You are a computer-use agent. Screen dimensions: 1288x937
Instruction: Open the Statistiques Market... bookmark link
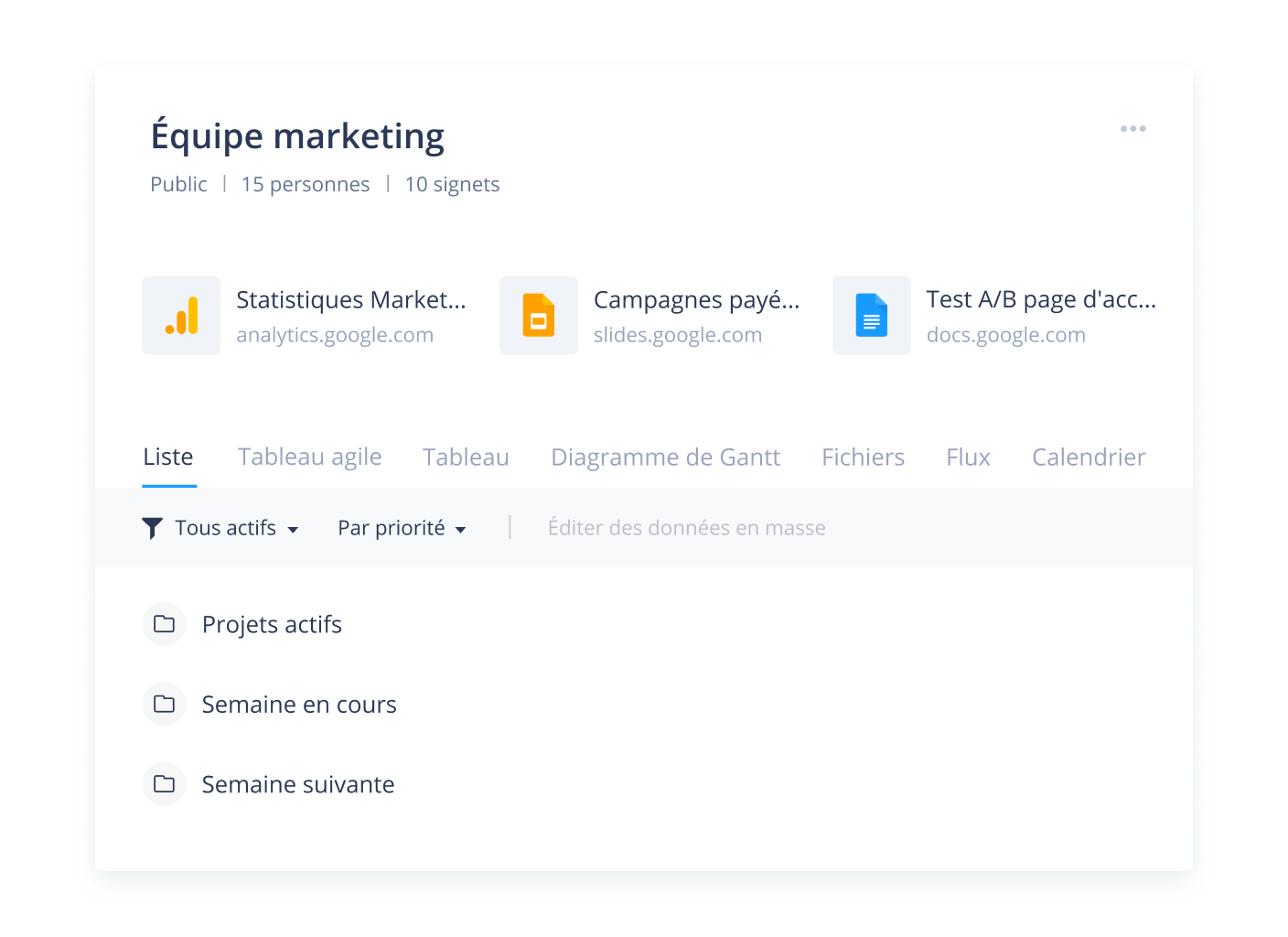click(350, 300)
